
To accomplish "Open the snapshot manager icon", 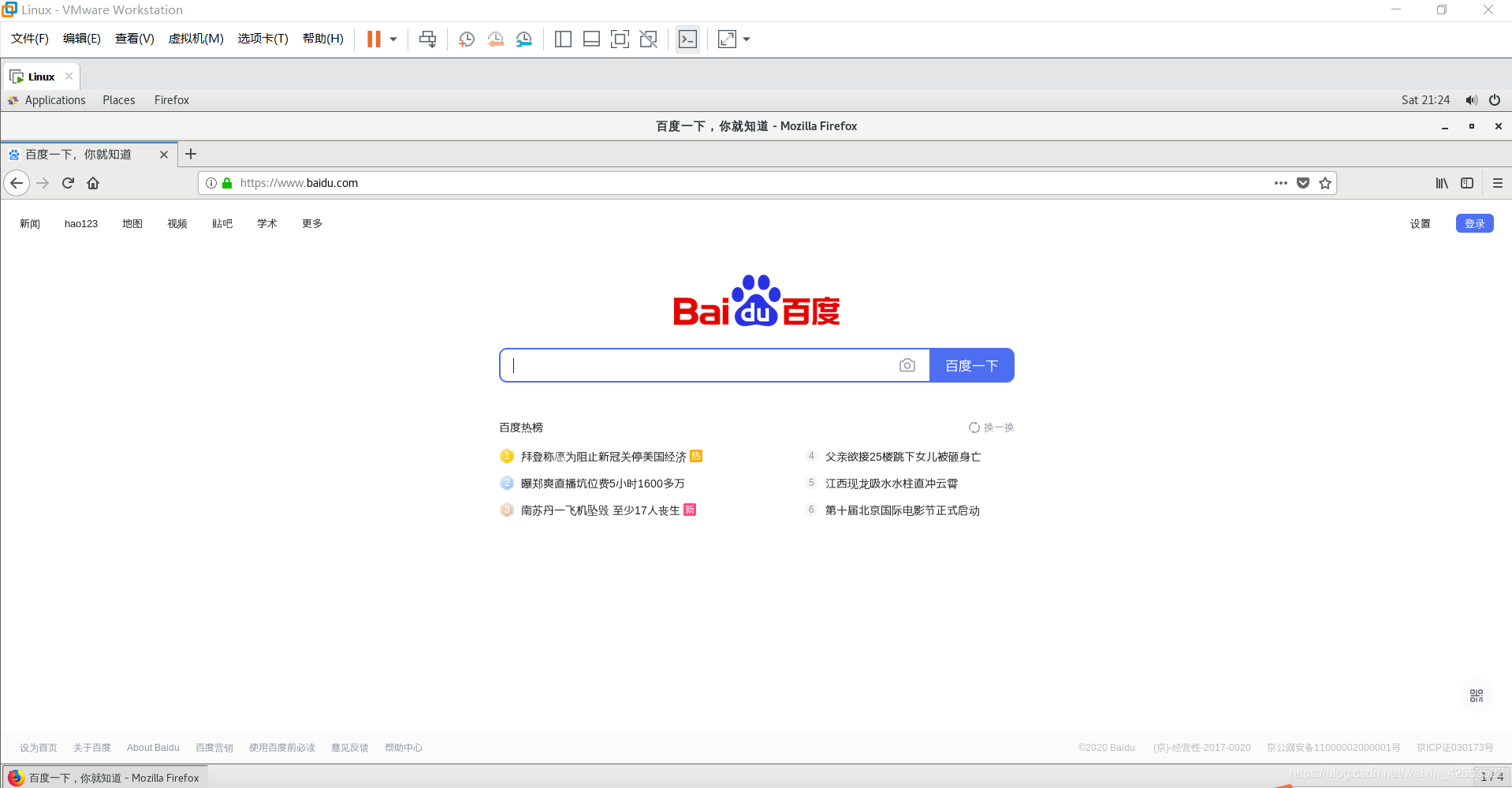I will pyautogui.click(x=523, y=39).
